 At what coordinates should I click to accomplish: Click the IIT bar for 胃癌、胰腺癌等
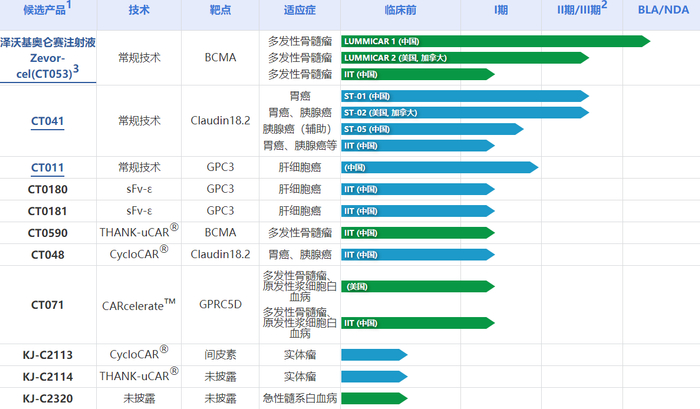418,146
